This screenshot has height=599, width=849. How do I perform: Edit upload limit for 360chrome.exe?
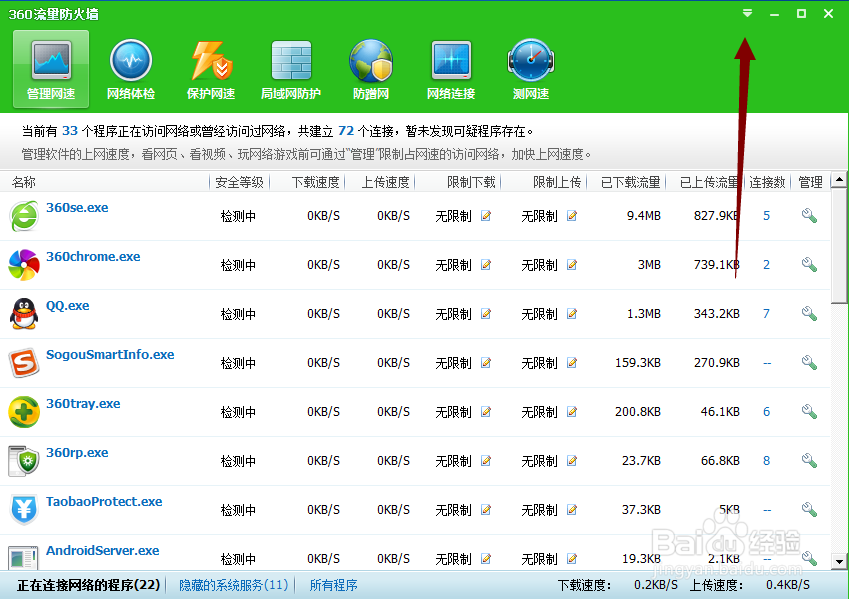coord(572,265)
